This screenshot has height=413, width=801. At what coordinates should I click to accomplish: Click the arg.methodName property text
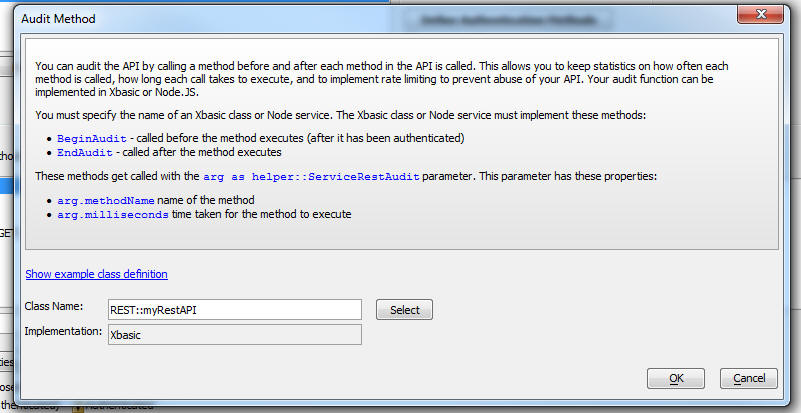tap(106, 200)
